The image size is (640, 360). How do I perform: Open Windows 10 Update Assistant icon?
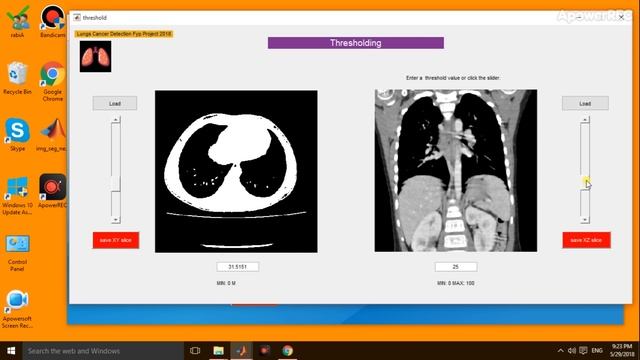pyautogui.click(x=17, y=195)
